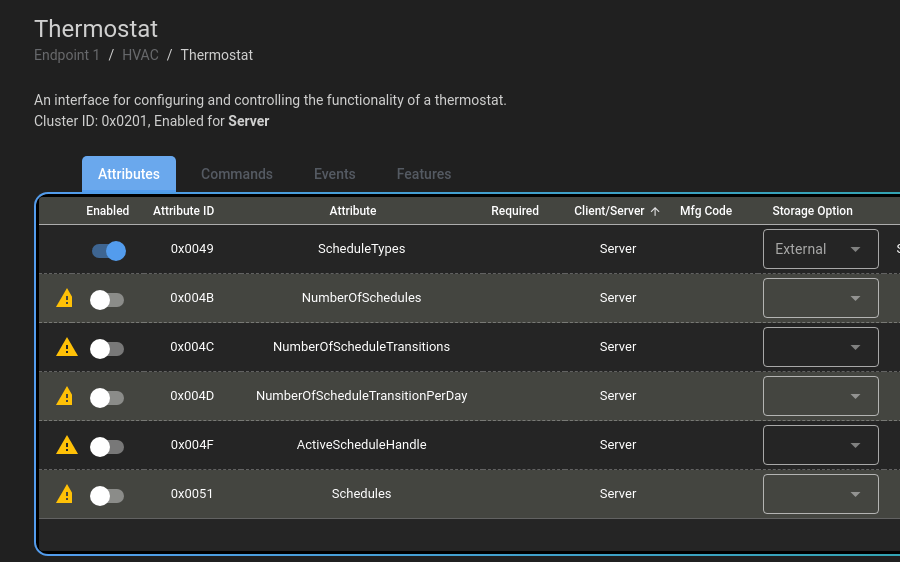Go to Endpoint 1 breadcrumb link
Viewport: 900px width, 562px height.
pyautogui.click(x=67, y=55)
